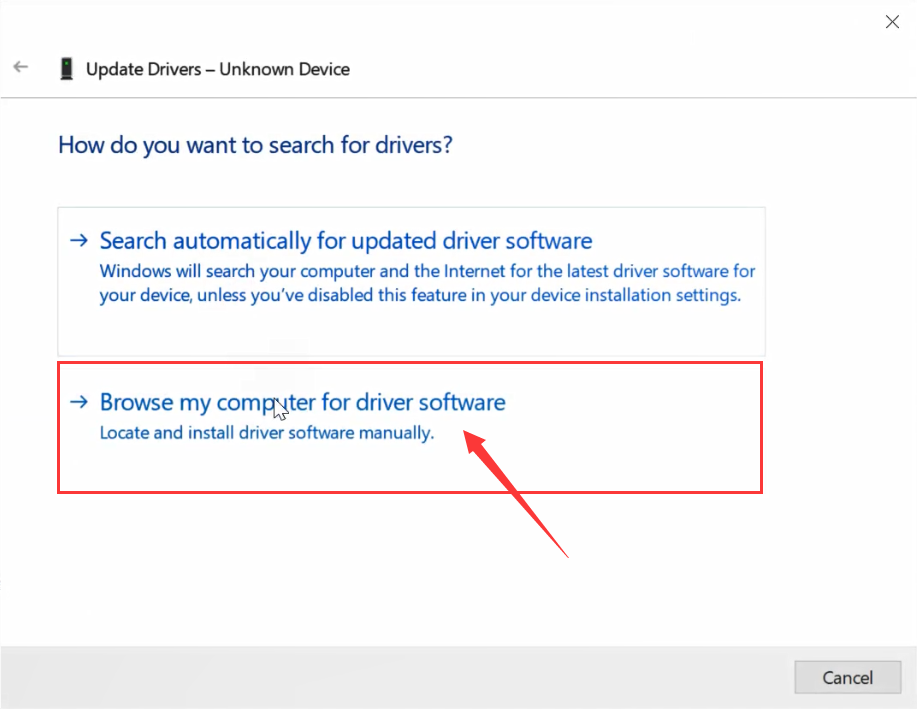Click the red annotation arrow graphic
This screenshot has width=917, height=709.
click(x=515, y=494)
